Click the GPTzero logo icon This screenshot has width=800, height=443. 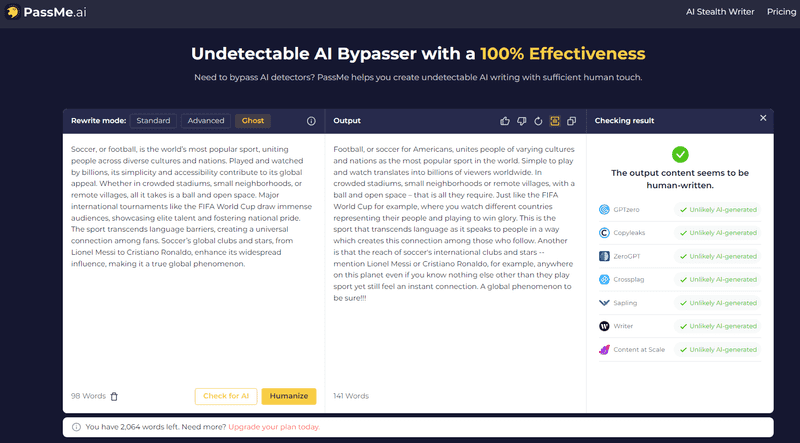604,209
